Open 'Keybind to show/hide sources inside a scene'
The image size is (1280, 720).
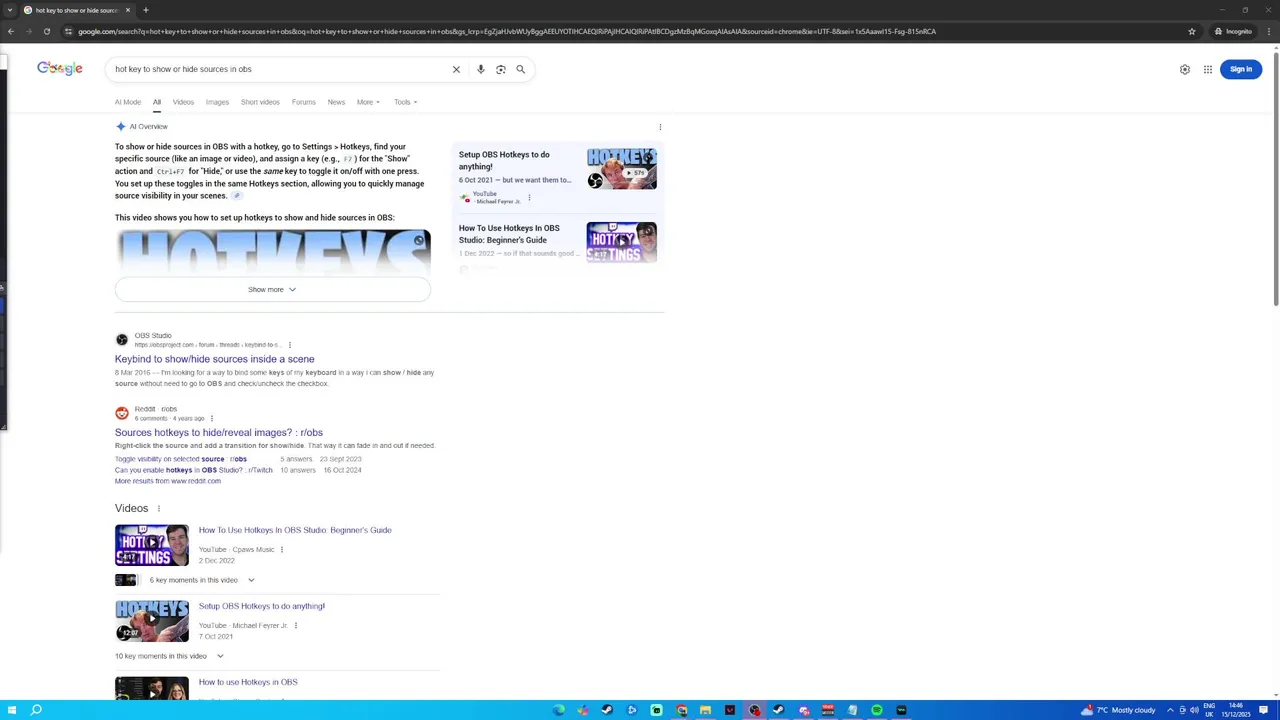click(x=214, y=359)
